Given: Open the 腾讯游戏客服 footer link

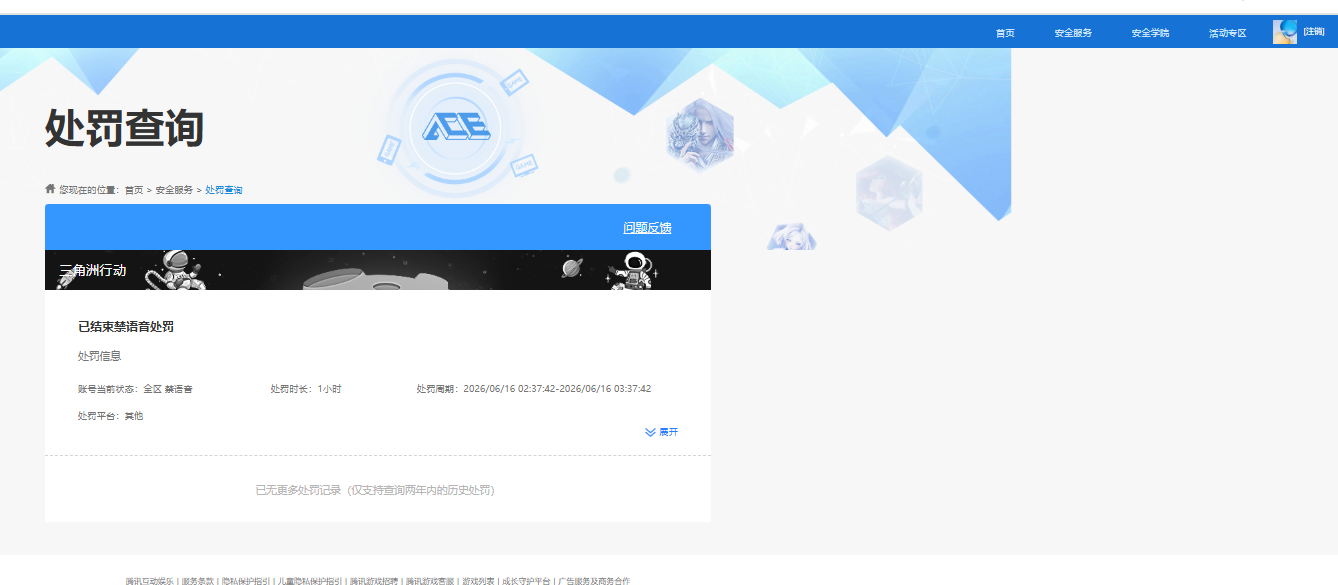Looking at the screenshot, I should [x=430, y=580].
